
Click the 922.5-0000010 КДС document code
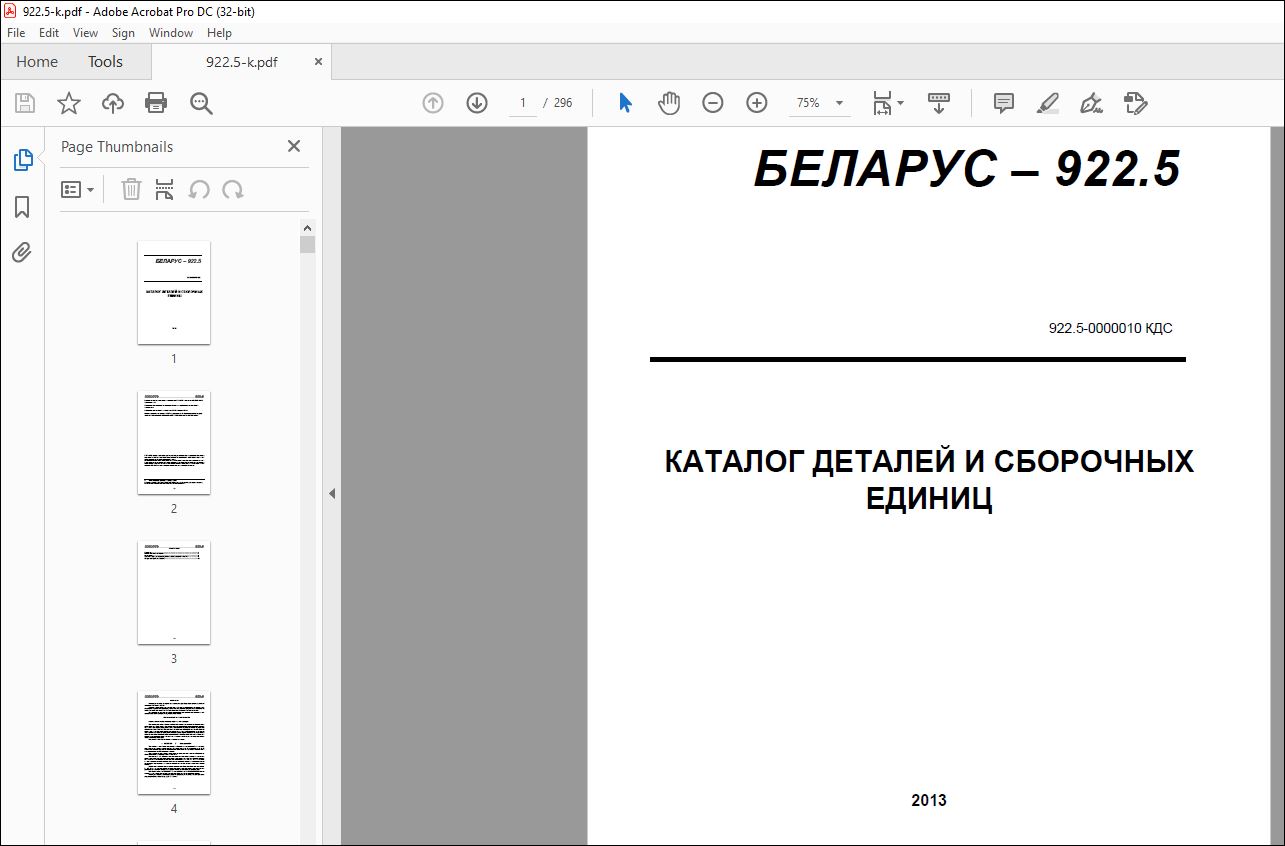1110,328
